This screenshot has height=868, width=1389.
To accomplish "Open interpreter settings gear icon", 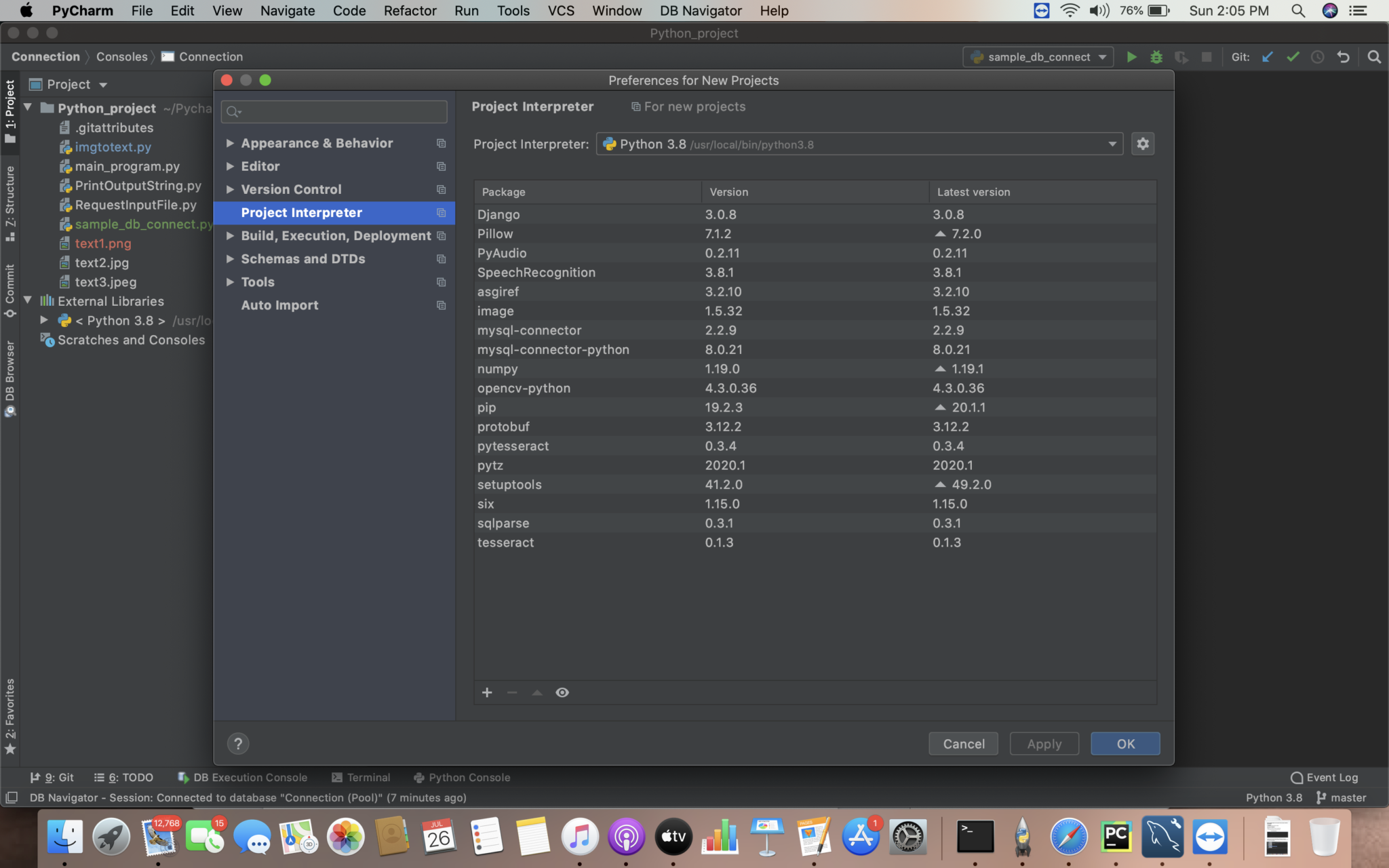I will coord(1143,144).
